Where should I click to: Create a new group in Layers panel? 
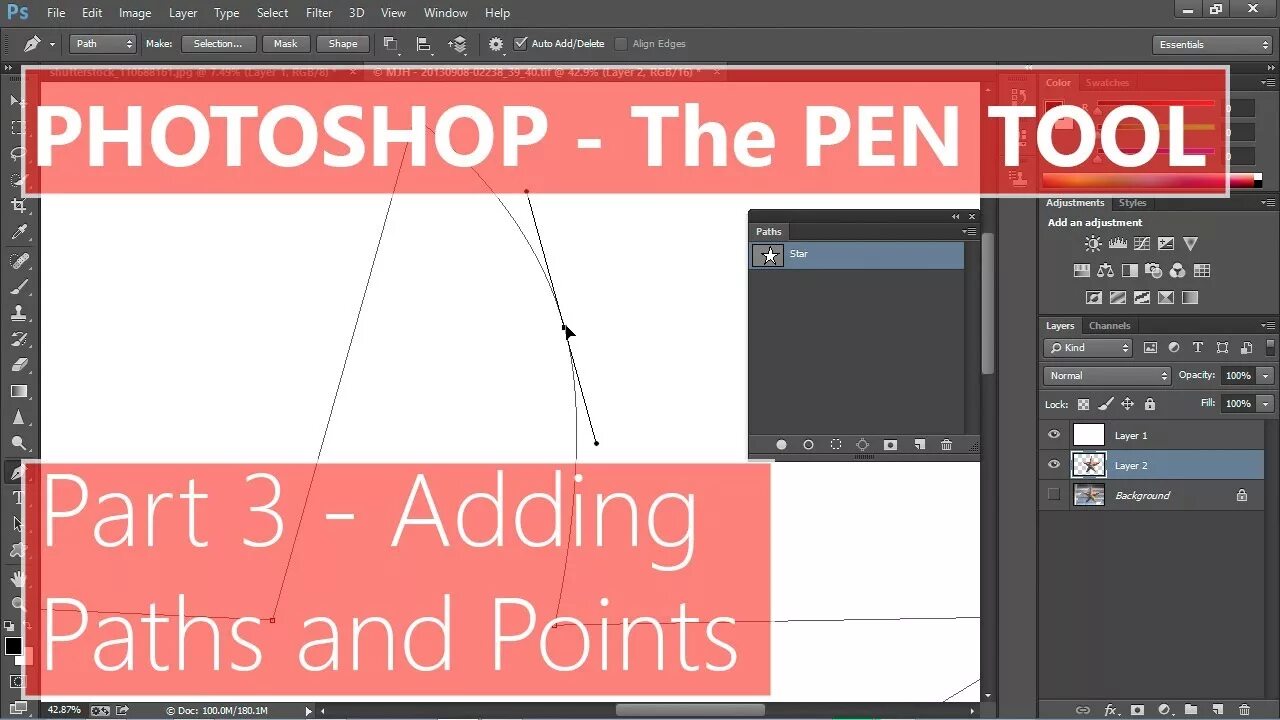[x=1191, y=710]
